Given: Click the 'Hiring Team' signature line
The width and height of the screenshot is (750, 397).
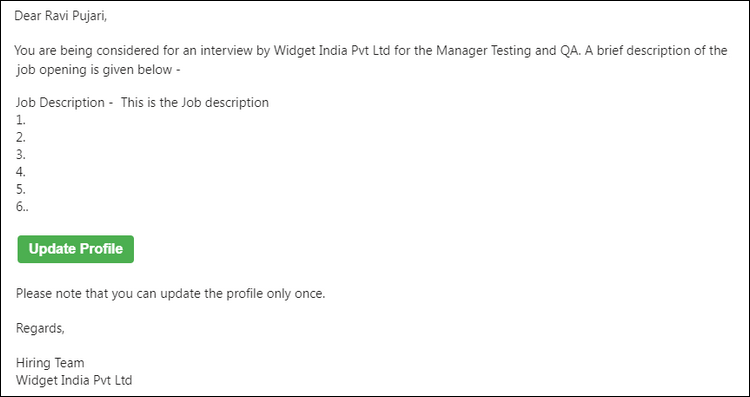Looking at the screenshot, I should click(50, 363).
